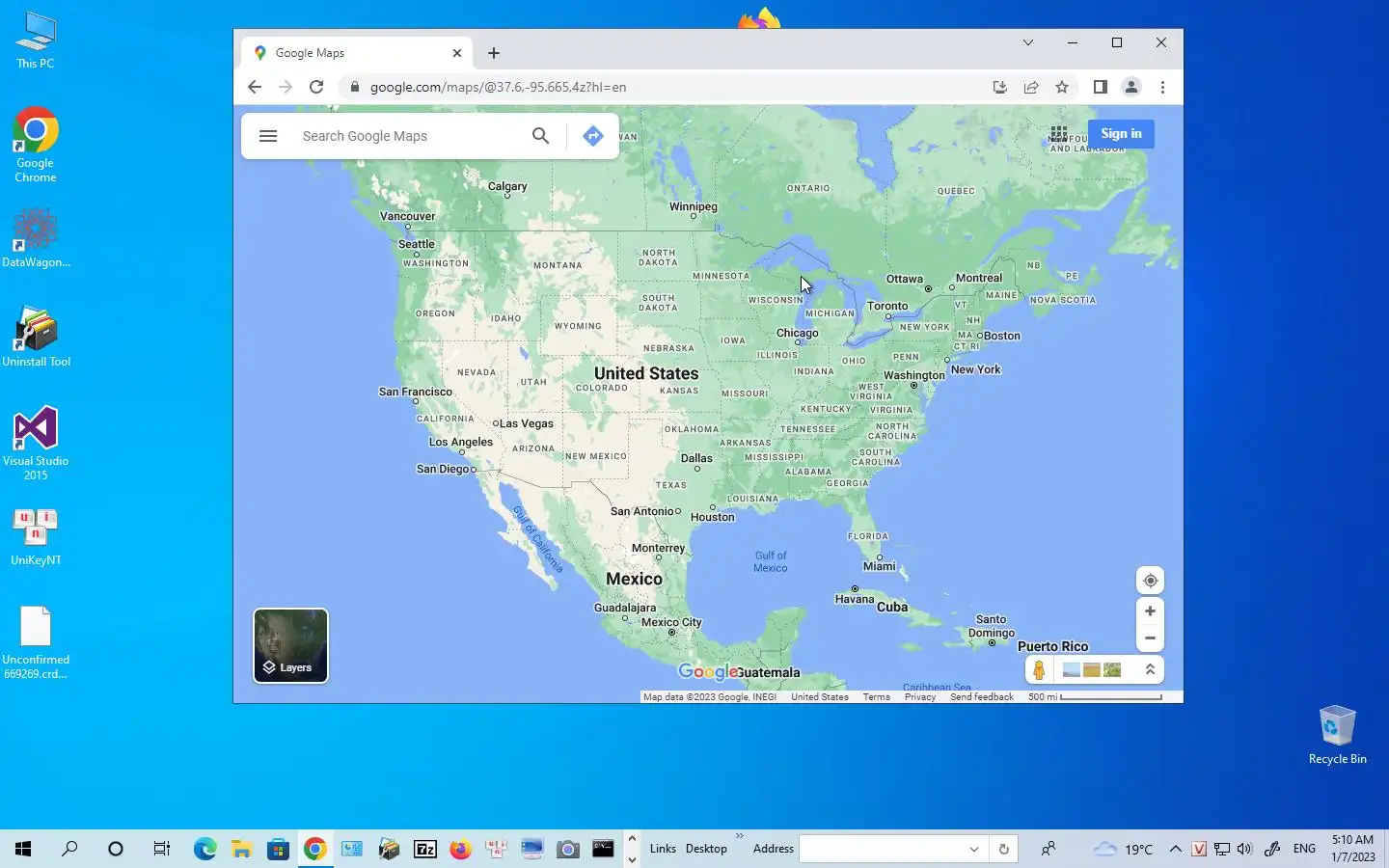Expand the taskbar Address dropdown arrow

[974, 849]
